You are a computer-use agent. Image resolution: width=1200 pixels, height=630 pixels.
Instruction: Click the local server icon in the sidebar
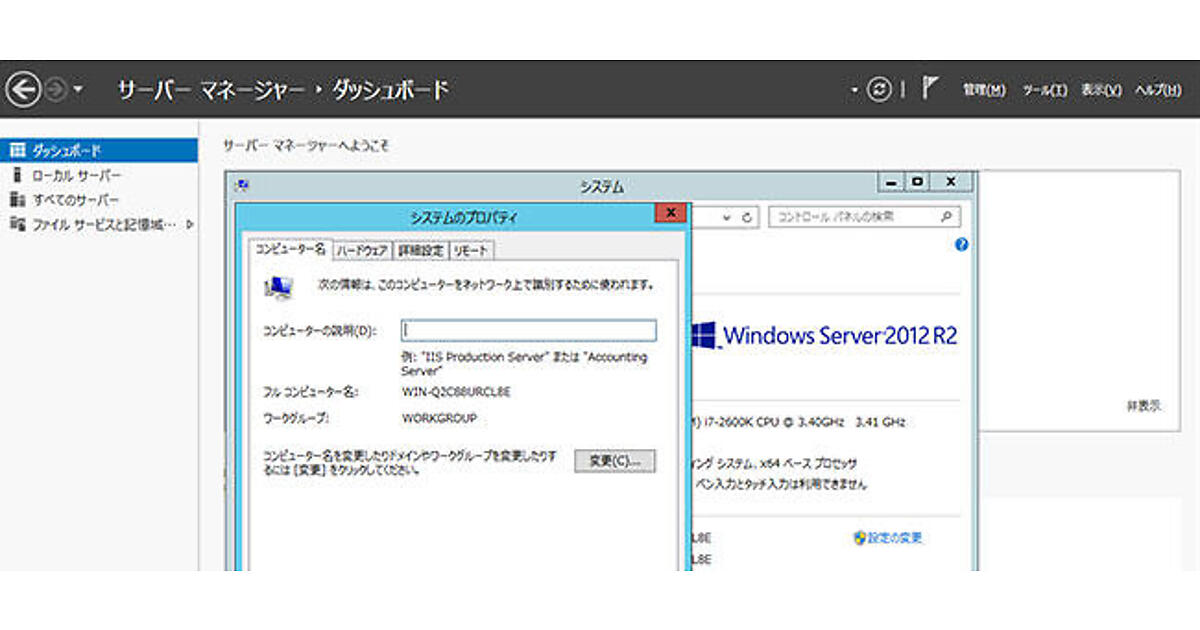[16, 176]
